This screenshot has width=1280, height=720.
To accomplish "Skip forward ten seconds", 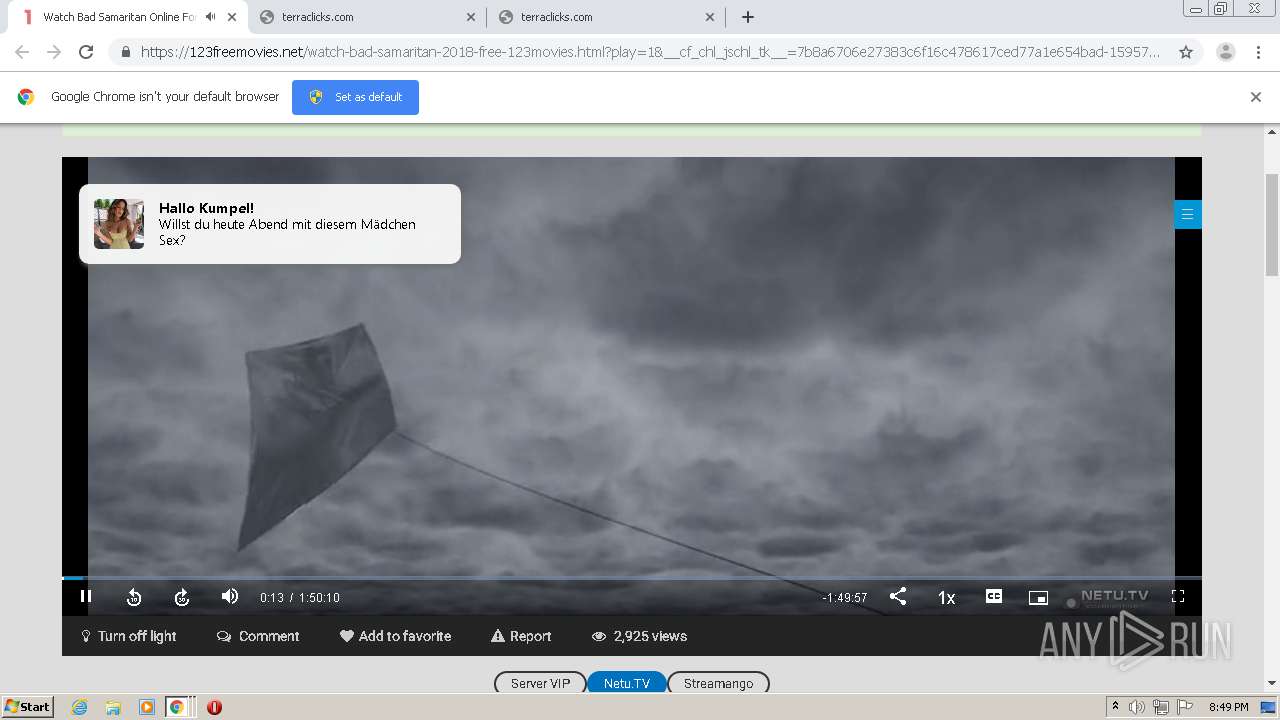I will [182, 597].
